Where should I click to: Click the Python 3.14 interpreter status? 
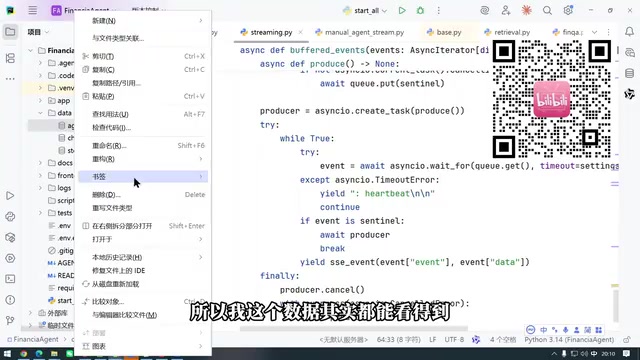(569, 340)
